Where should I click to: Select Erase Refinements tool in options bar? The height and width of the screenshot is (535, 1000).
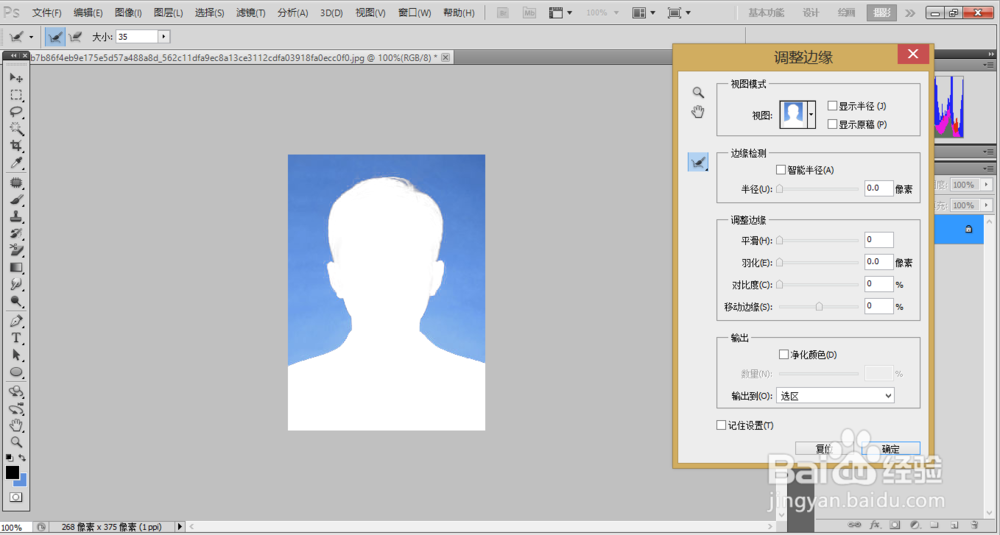(75, 37)
